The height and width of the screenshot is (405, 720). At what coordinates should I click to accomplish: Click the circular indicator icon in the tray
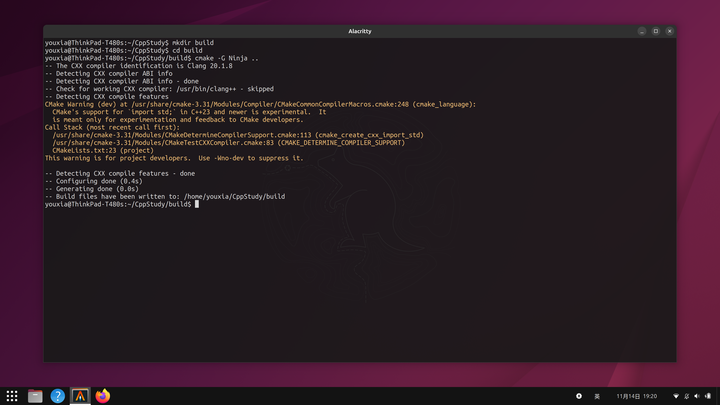579,396
